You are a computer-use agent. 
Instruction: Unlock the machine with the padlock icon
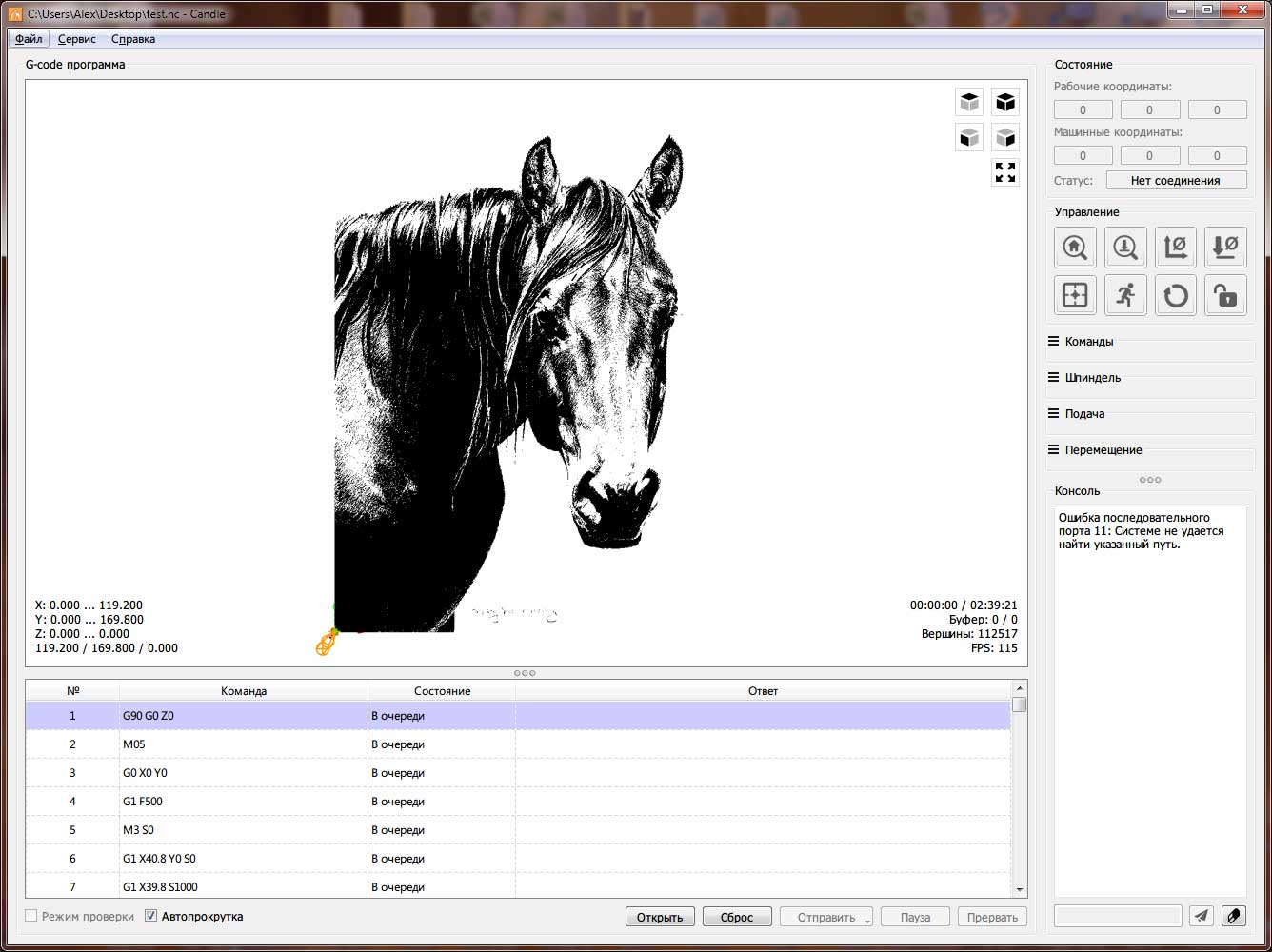(x=1225, y=295)
